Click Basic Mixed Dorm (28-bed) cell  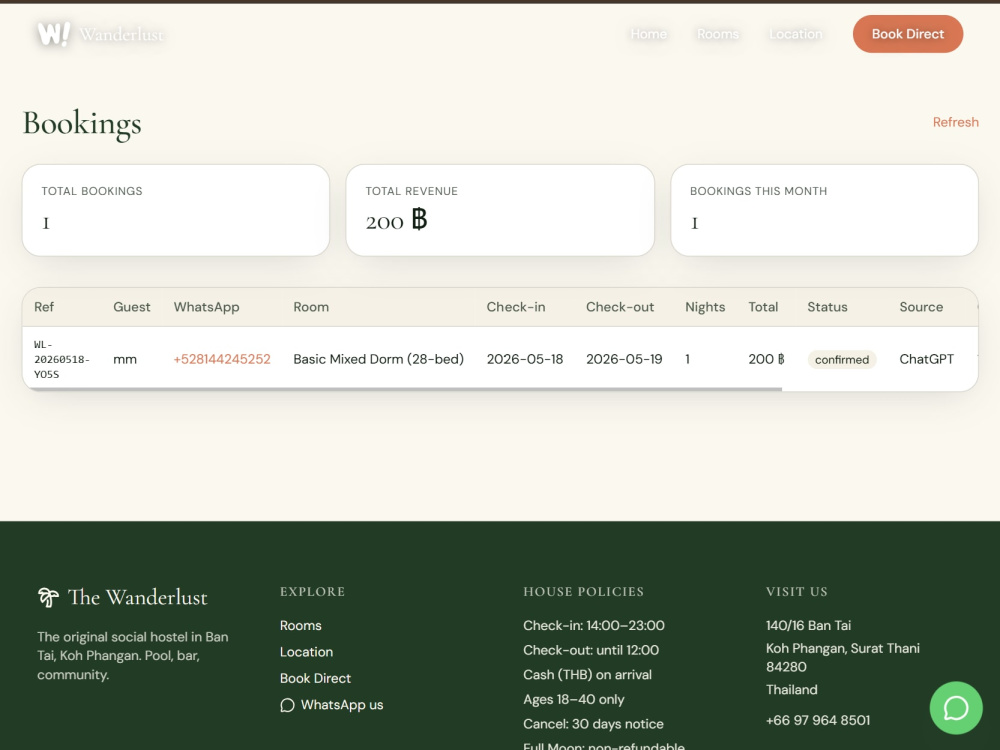[x=378, y=359]
